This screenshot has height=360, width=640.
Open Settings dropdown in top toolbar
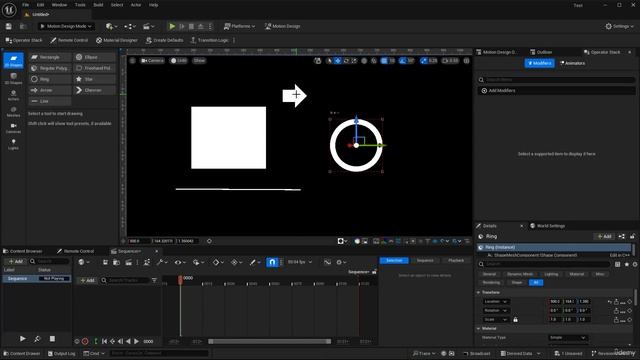pyautogui.click(x=619, y=26)
